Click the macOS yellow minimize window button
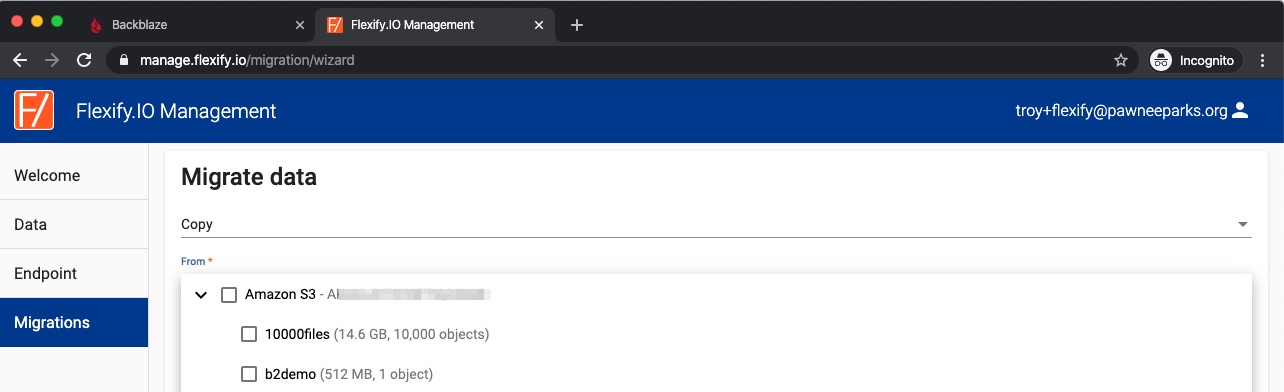The height and width of the screenshot is (392, 1284). (37, 21)
